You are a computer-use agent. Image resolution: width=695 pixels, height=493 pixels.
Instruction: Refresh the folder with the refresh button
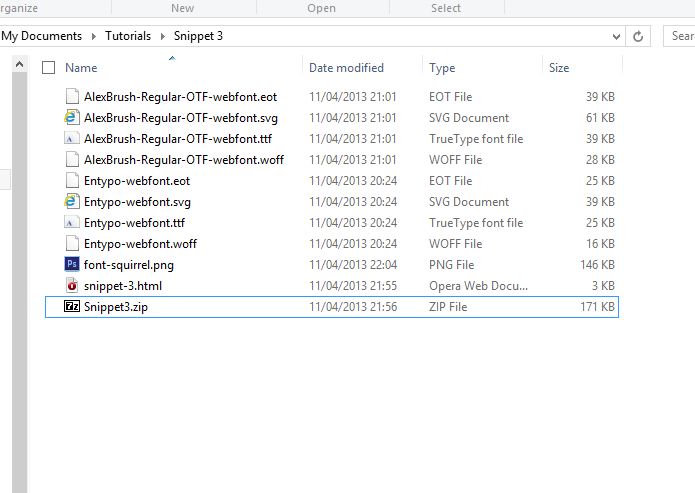point(638,36)
